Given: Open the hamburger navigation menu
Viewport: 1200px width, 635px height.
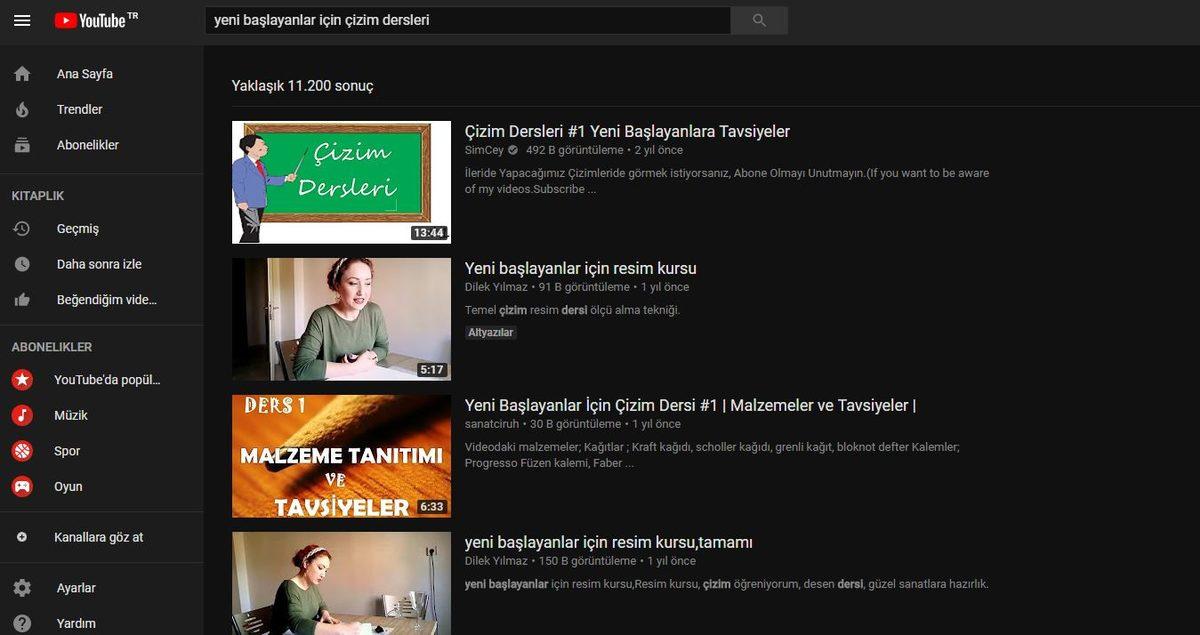Looking at the screenshot, I should [22, 20].
